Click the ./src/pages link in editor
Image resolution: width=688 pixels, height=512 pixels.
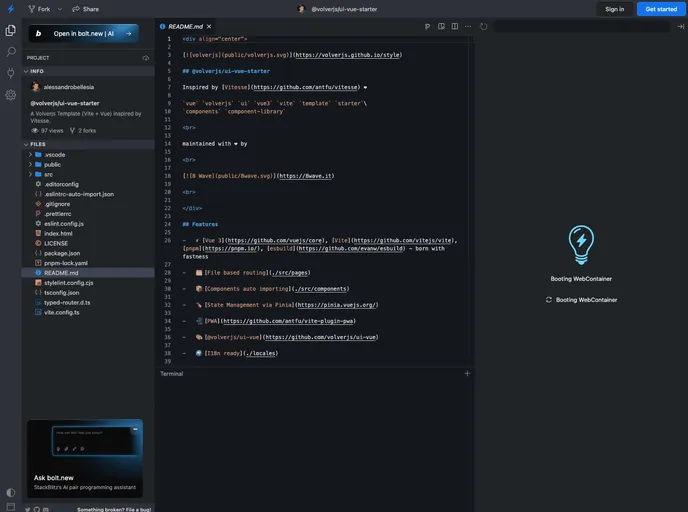290,273
